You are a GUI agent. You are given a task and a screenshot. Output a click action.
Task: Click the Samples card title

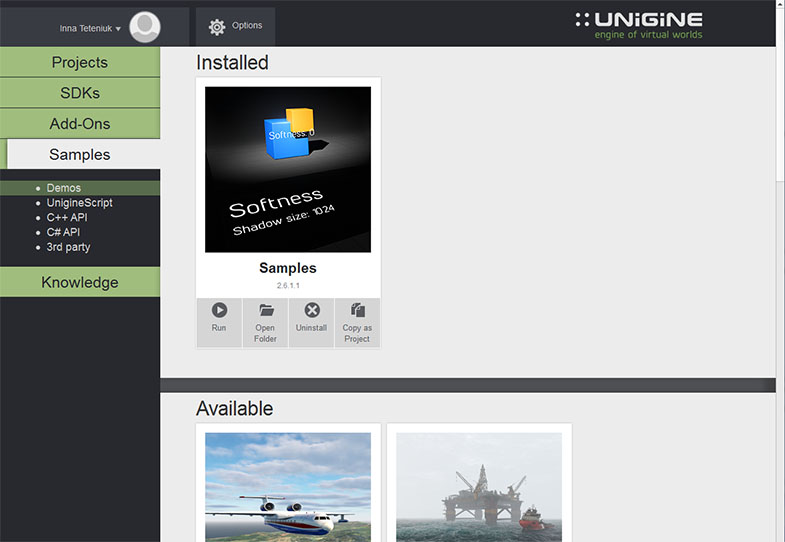point(288,268)
